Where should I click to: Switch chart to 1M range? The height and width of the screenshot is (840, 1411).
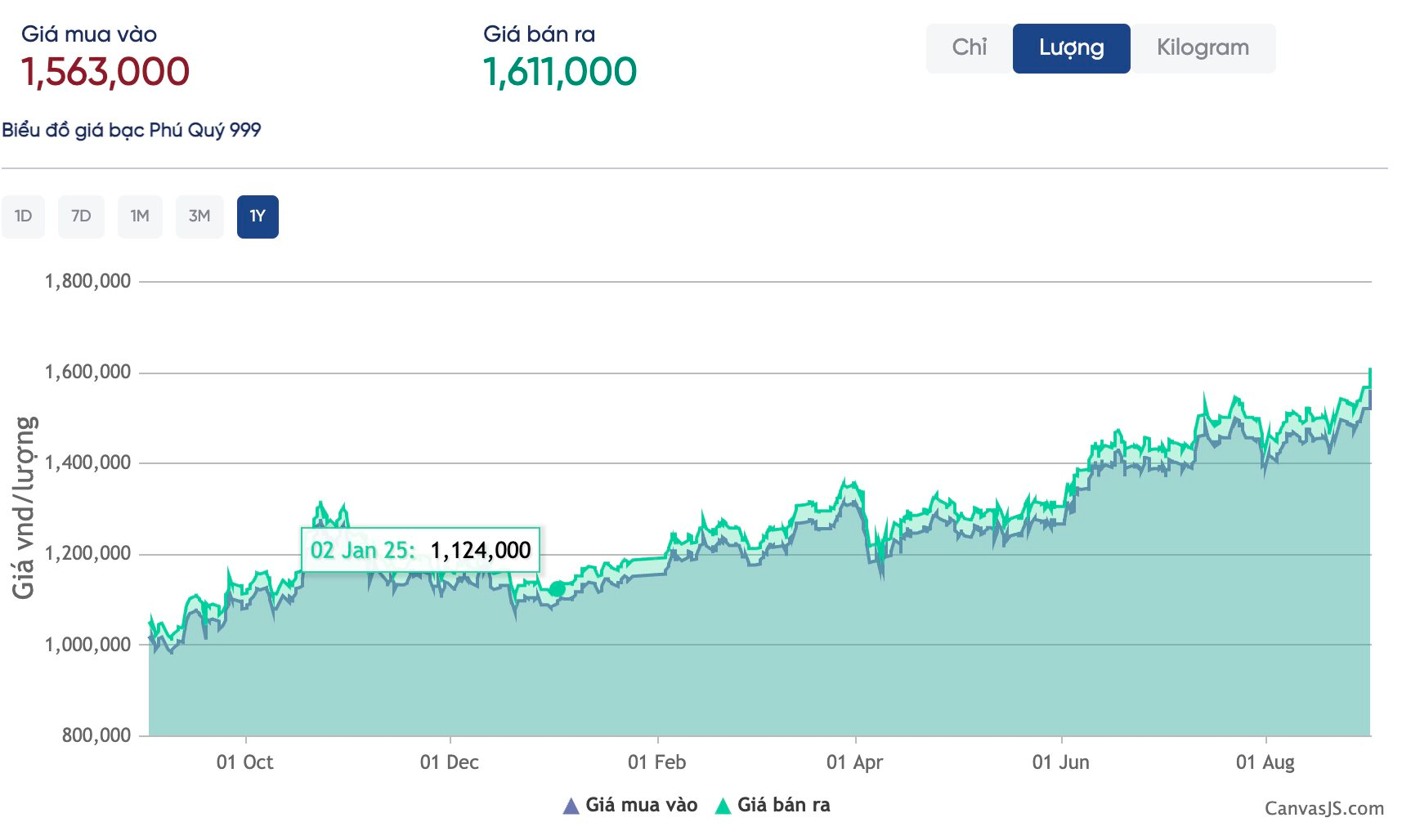click(140, 217)
